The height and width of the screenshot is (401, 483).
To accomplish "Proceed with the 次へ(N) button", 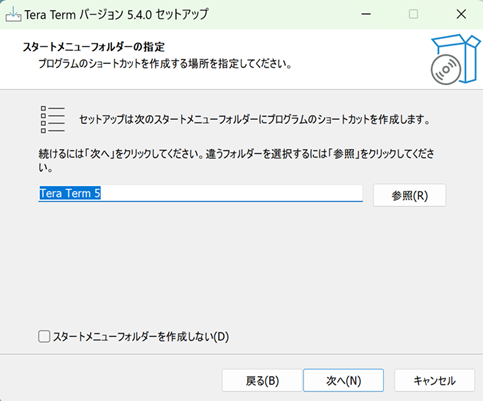I will [x=343, y=380].
